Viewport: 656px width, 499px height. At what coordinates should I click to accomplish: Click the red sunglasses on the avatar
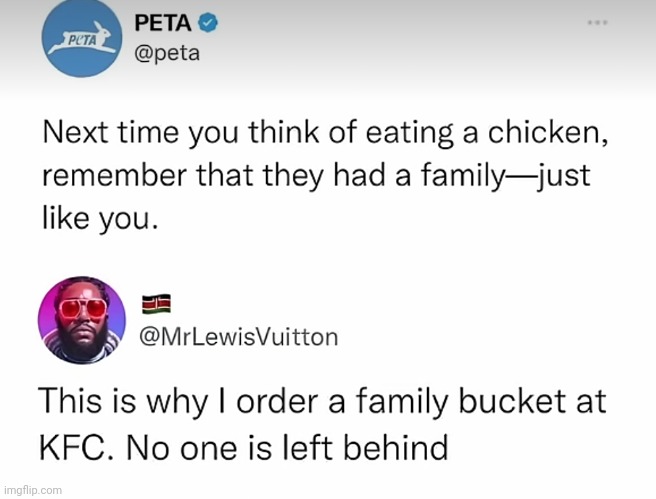click(x=83, y=308)
